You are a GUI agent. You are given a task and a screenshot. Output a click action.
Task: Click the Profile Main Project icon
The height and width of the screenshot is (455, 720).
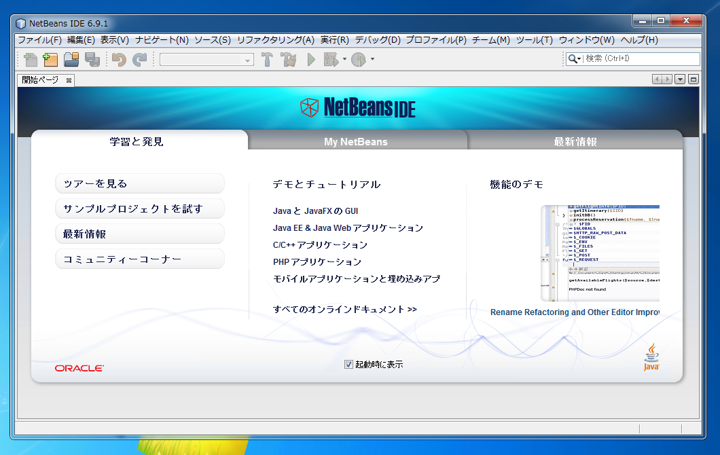359,60
